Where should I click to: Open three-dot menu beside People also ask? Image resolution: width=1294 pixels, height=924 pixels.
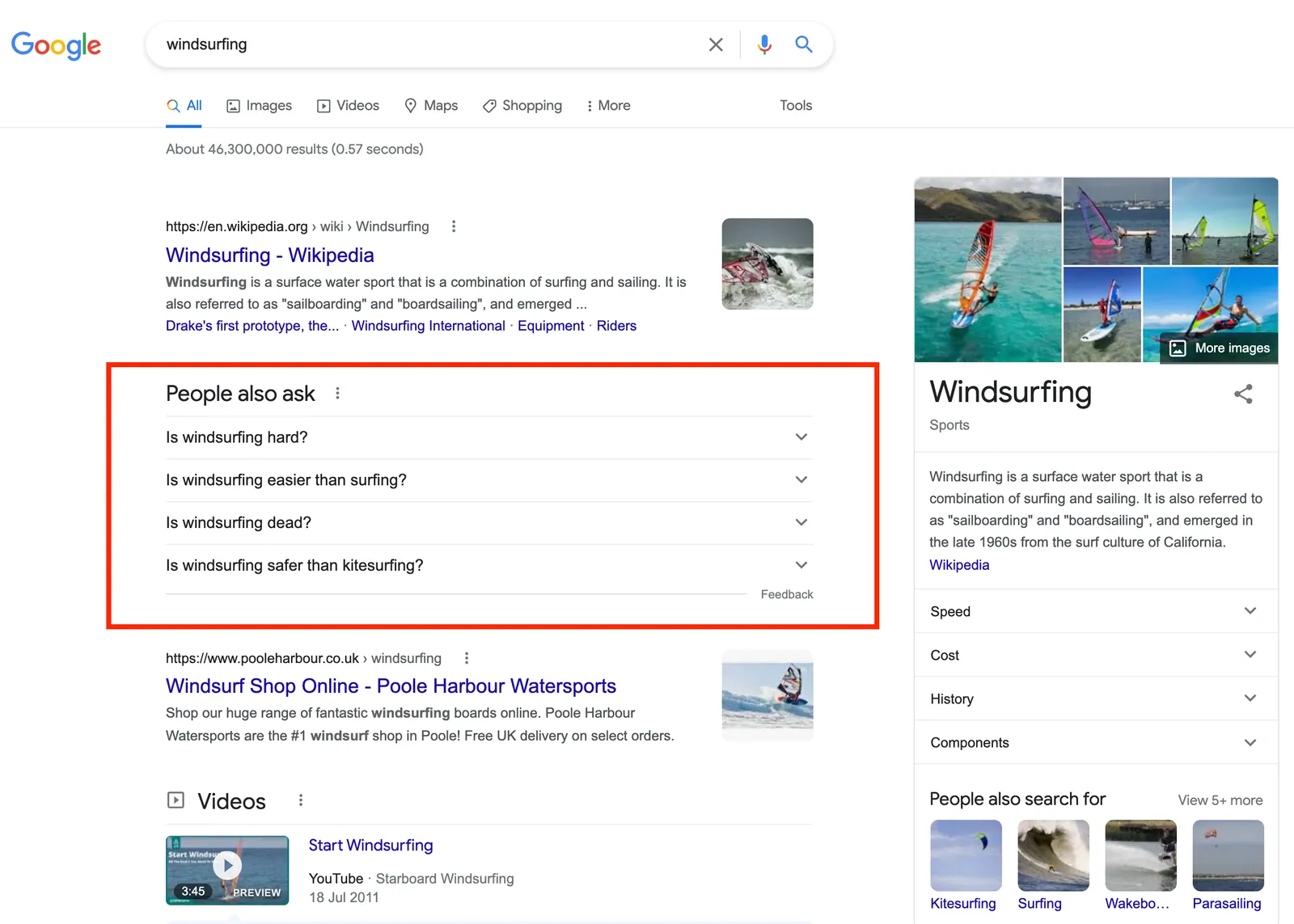coord(337,394)
